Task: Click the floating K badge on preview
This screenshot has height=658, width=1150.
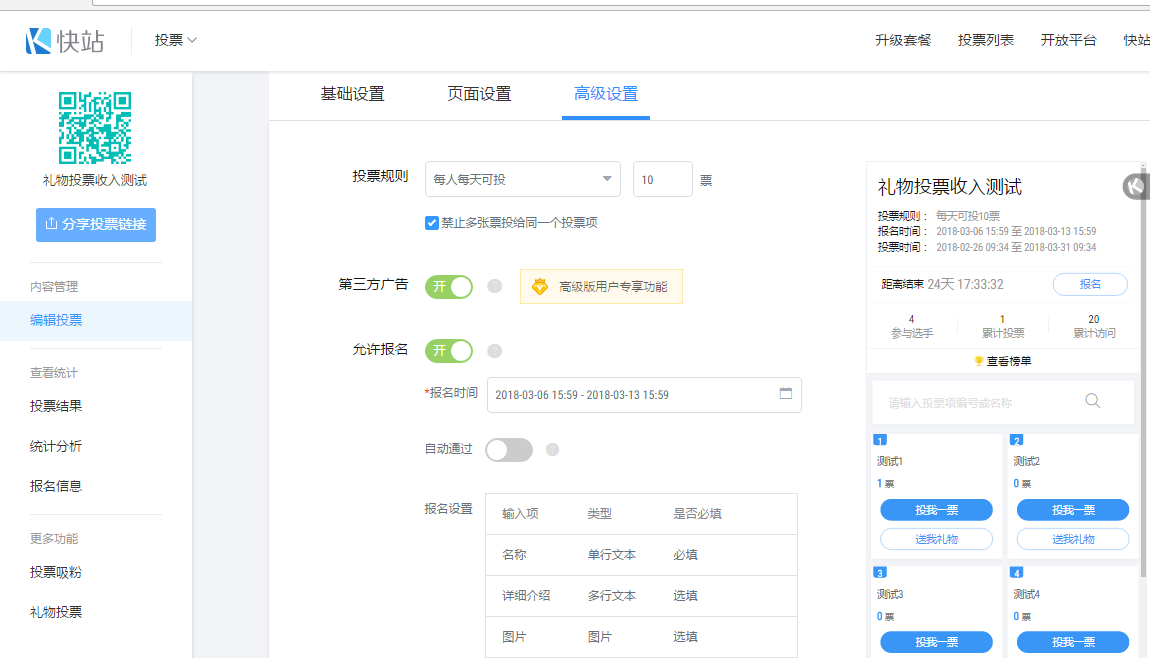Action: pyautogui.click(x=1135, y=186)
